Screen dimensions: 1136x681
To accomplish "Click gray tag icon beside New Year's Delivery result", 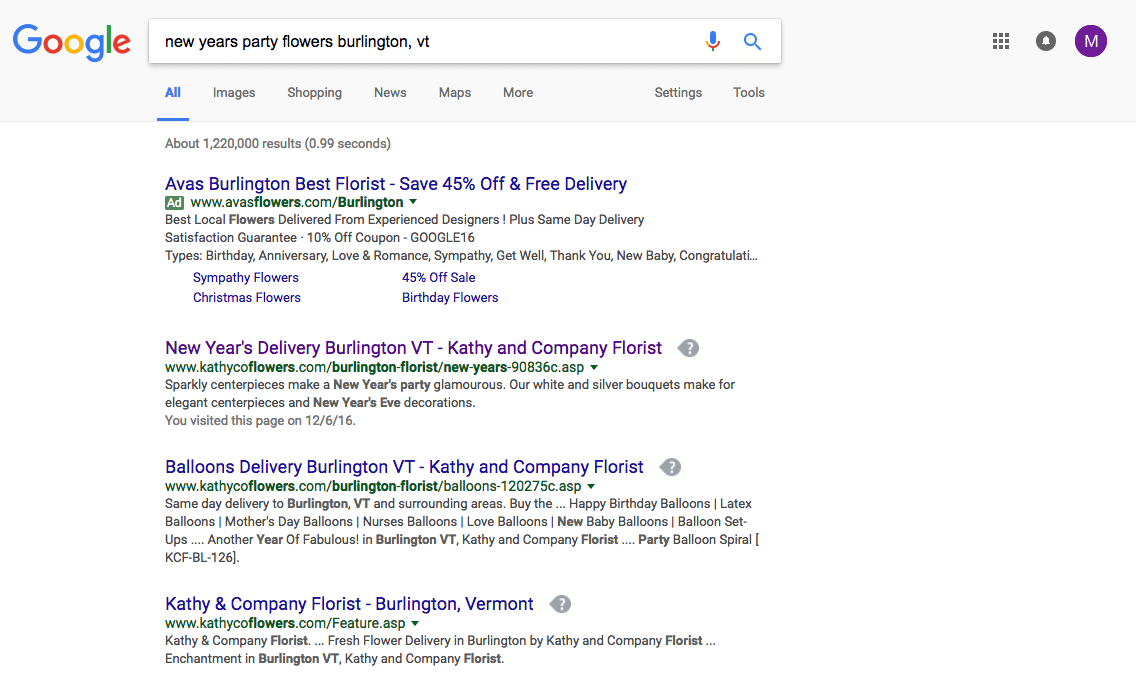I will [x=688, y=348].
